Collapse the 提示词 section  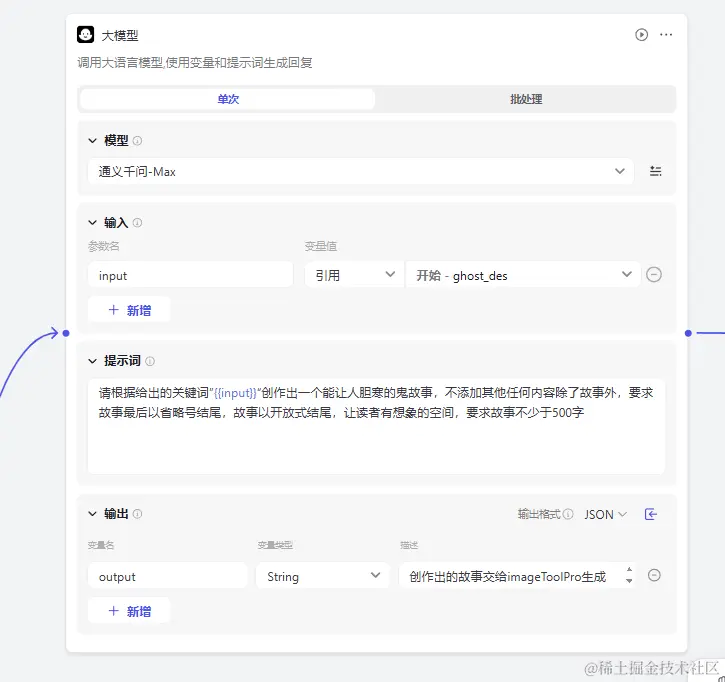[92, 361]
